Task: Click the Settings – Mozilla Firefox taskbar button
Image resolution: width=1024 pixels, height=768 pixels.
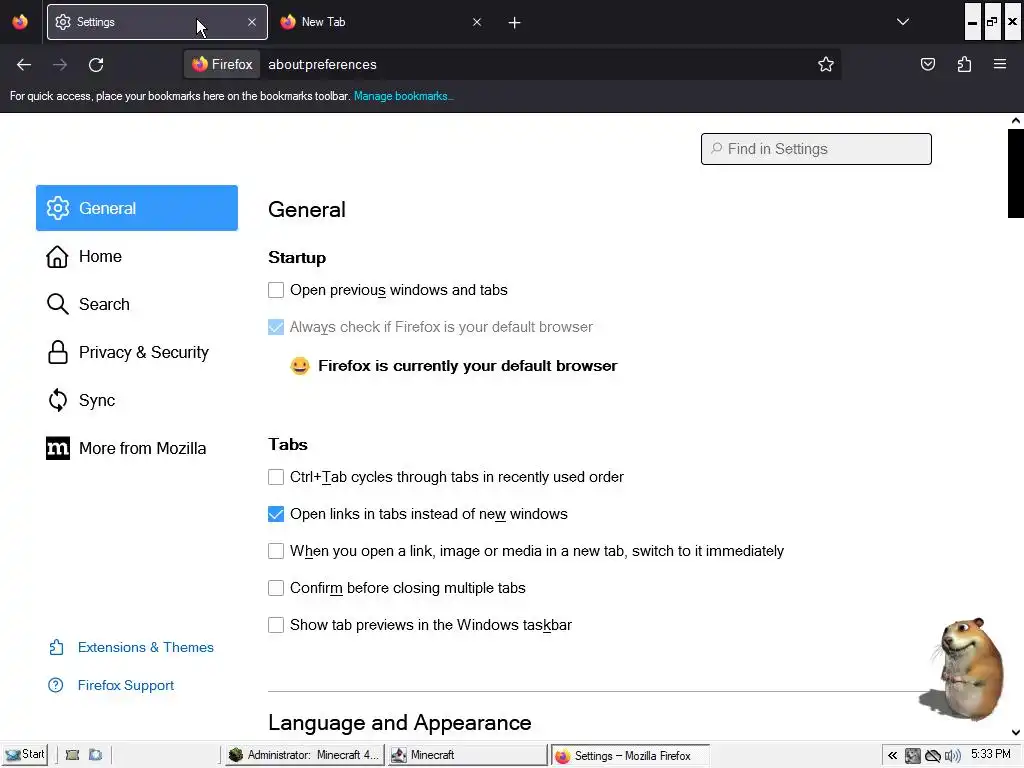Action: click(630, 756)
